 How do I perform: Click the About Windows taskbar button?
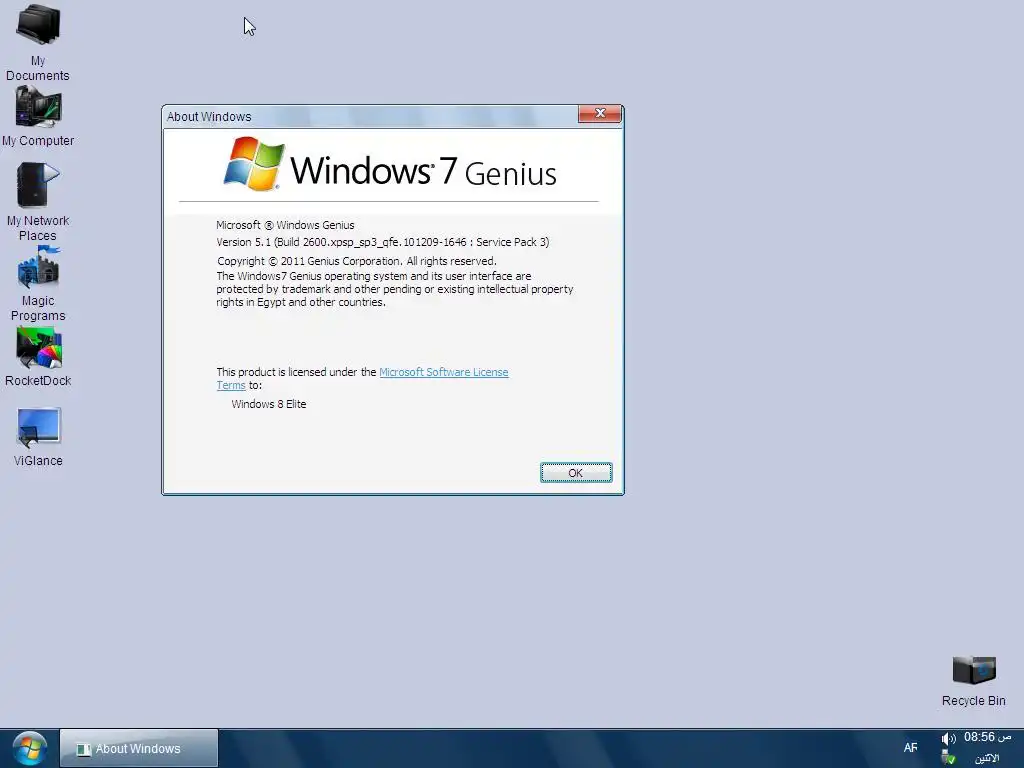coord(139,748)
